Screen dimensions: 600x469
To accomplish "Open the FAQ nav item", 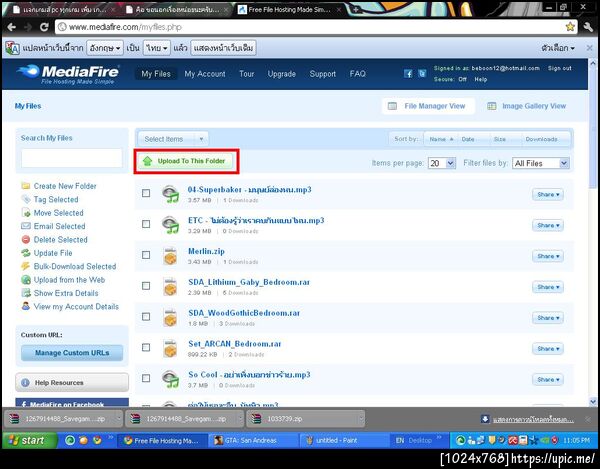I will click(x=357, y=74).
